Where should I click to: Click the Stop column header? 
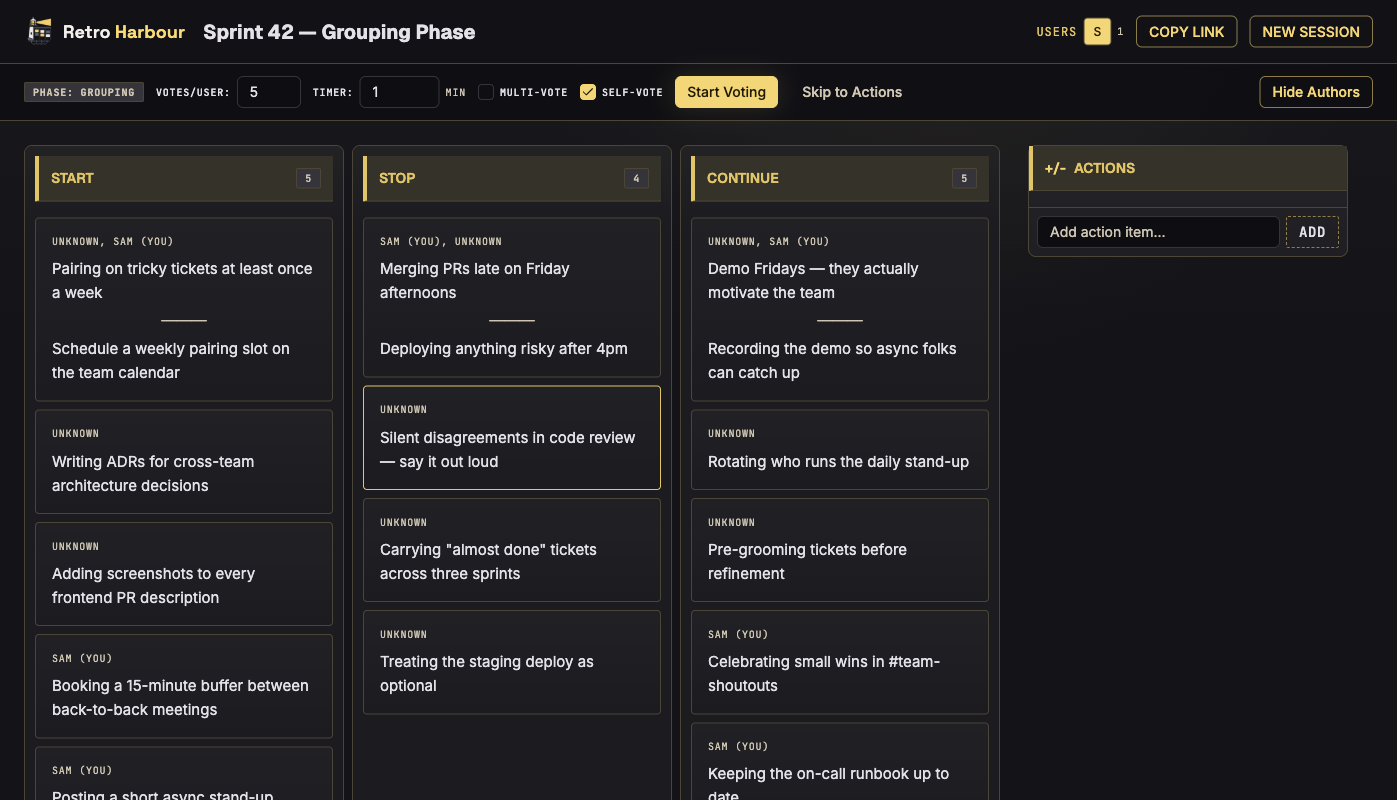pos(512,178)
